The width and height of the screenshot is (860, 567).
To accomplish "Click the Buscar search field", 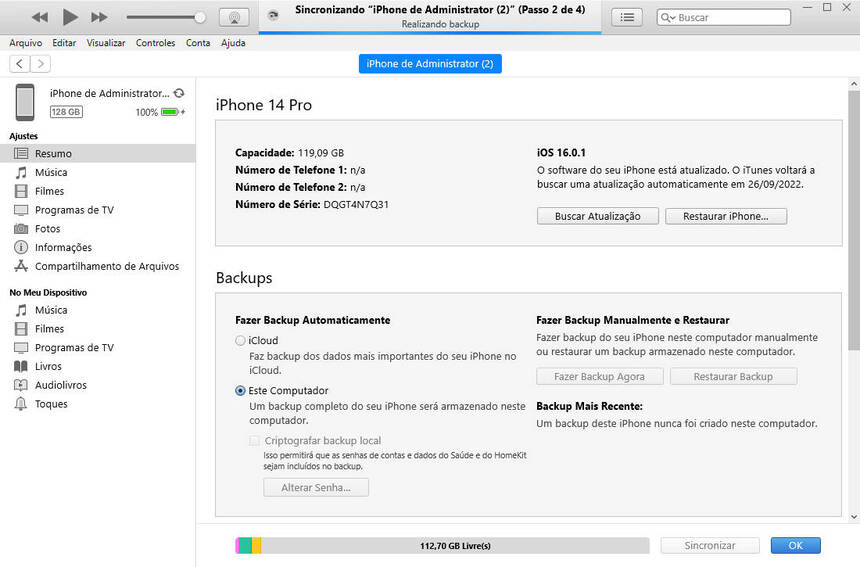I will pyautogui.click(x=723, y=18).
